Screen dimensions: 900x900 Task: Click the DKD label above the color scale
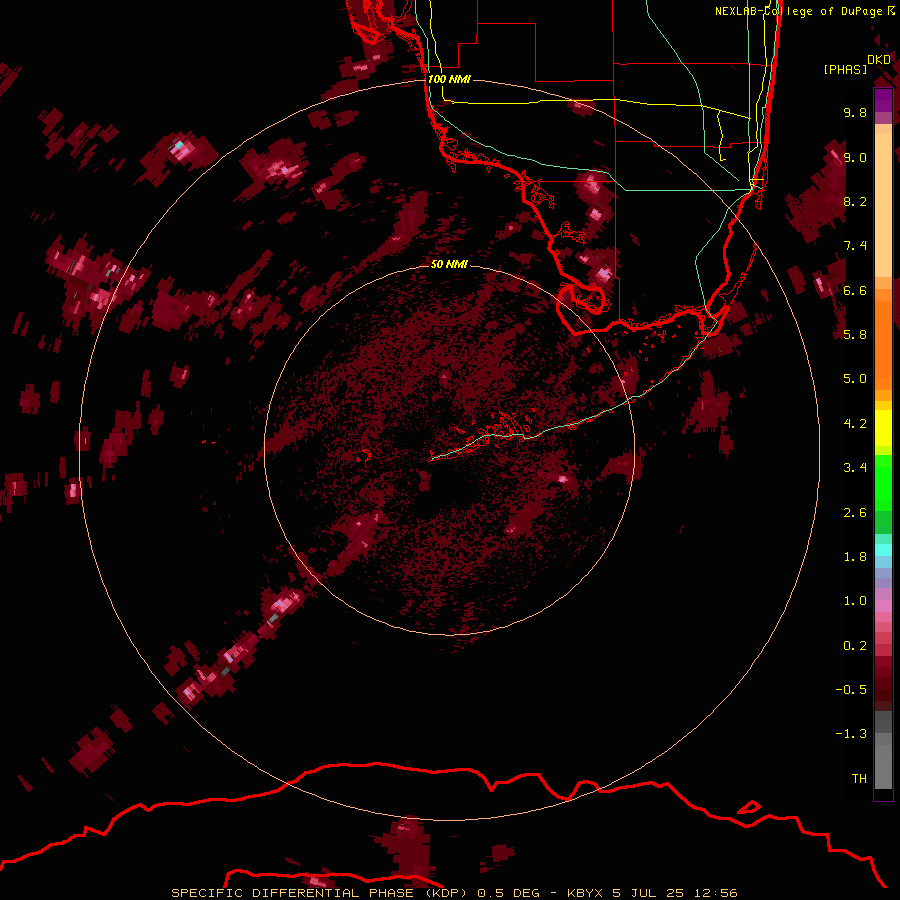(x=879, y=60)
